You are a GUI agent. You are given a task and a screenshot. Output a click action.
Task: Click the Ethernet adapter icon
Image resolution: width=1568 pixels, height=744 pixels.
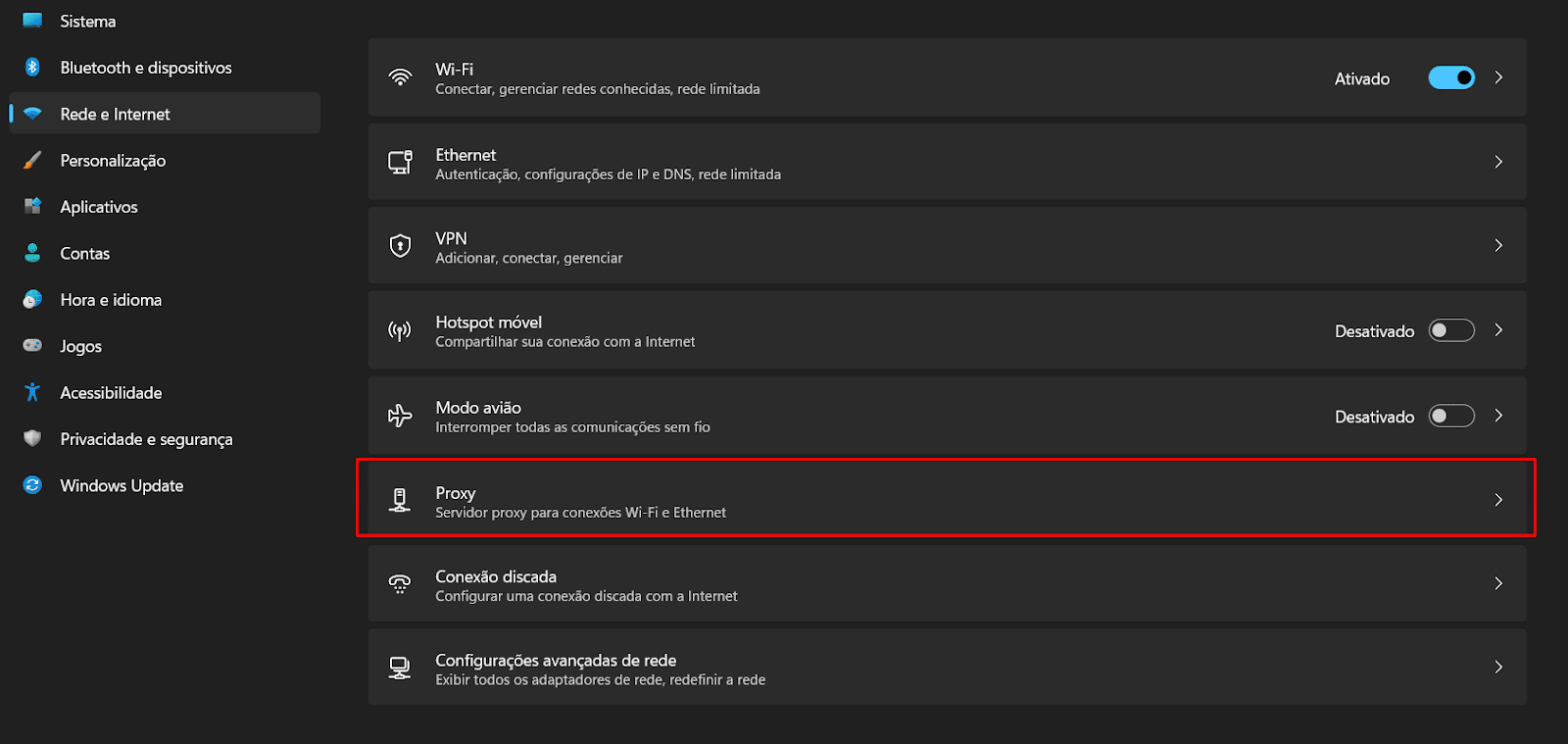400,162
